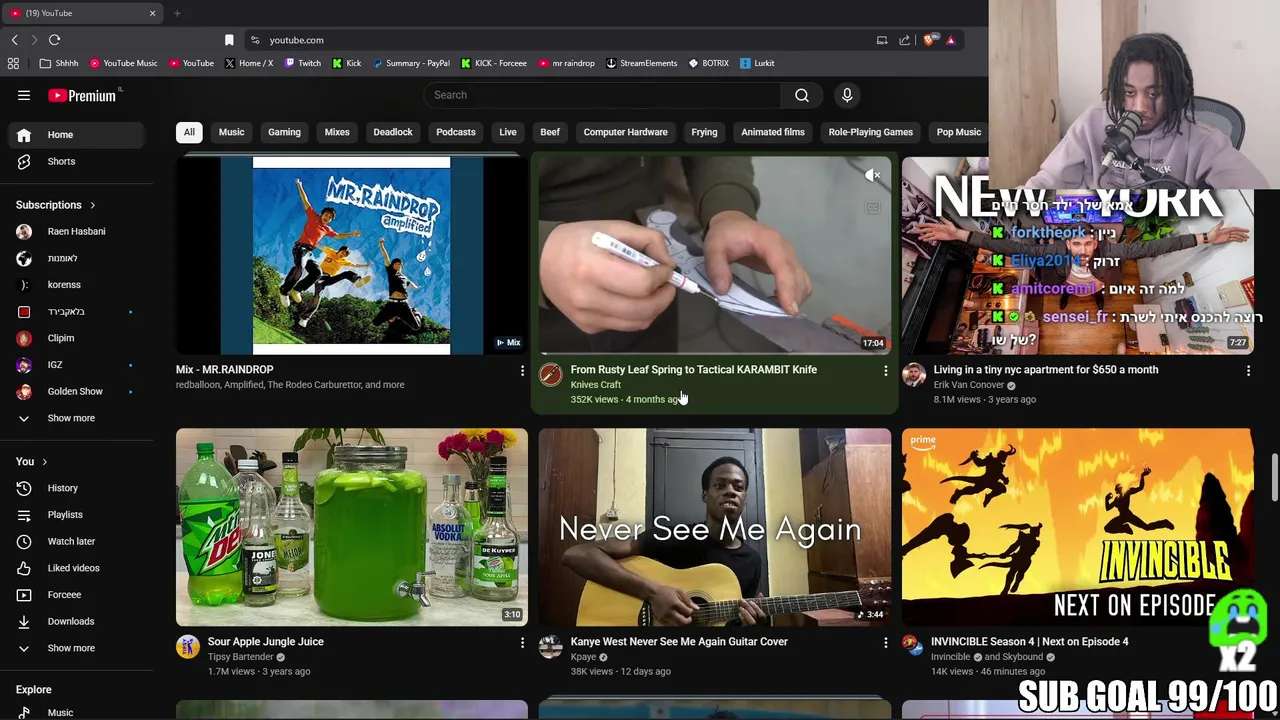Open the Summary - PayPal bookmark
Screen dimensions: 1280x720
pyautogui.click(x=411, y=63)
